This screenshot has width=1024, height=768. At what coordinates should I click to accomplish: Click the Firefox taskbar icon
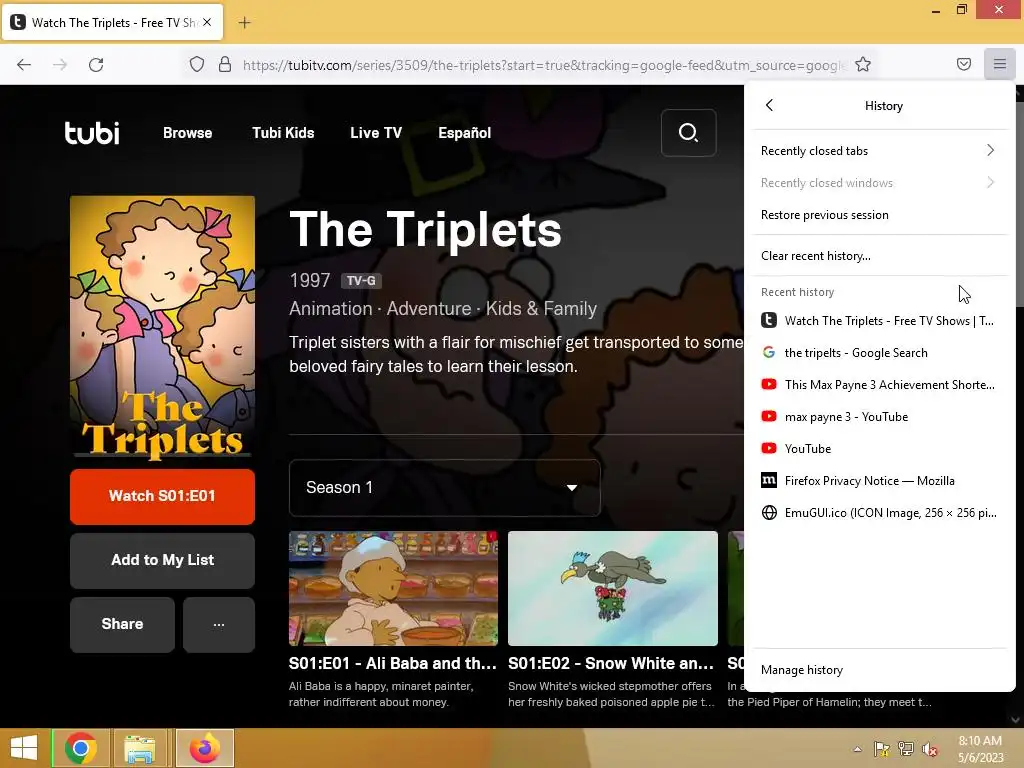pos(204,748)
